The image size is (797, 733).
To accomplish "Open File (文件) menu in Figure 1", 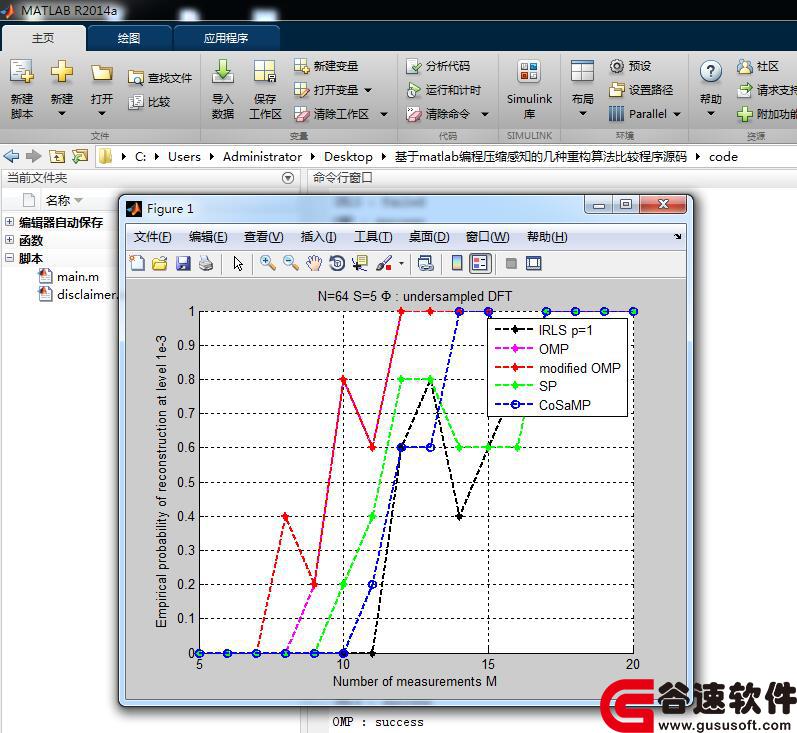I will tap(152, 236).
